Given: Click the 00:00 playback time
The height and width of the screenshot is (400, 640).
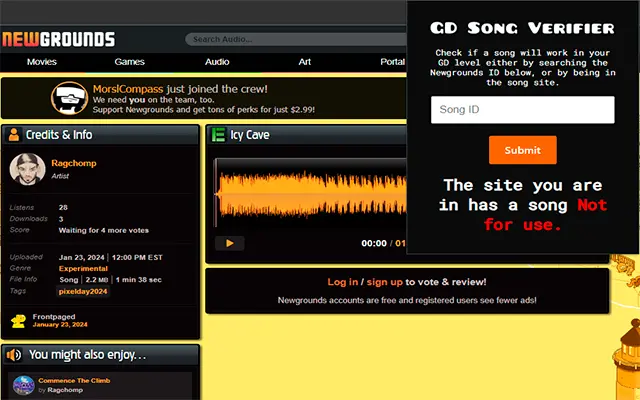Looking at the screenshot, I should (x=374, y=243).
